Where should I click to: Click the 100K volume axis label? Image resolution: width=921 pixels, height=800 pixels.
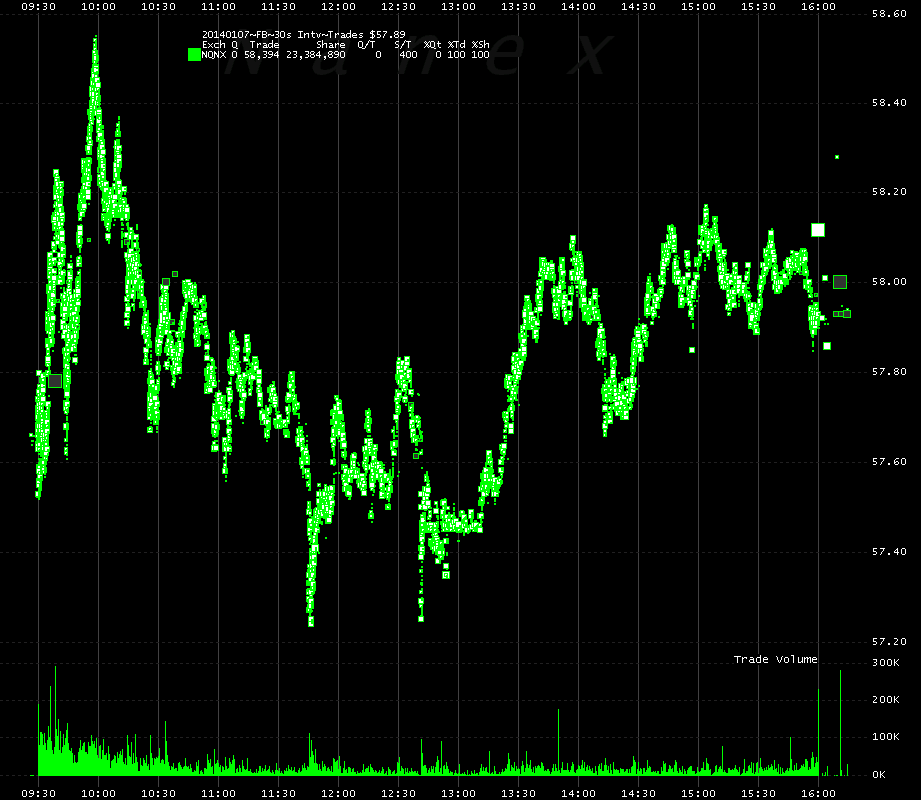tap(886, 737)
